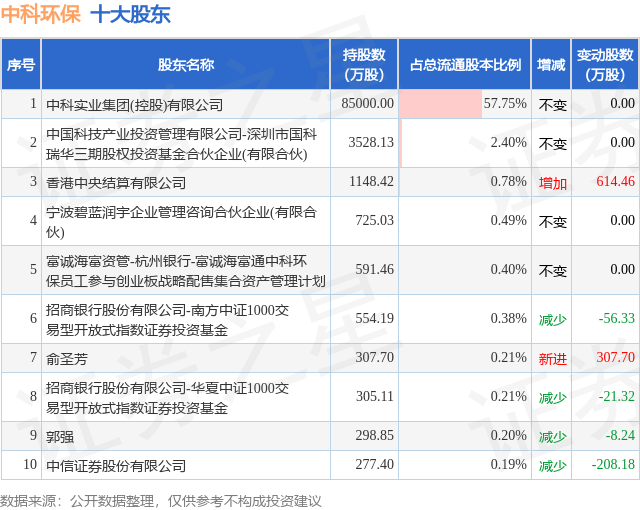
Task: Click shareholder 富诚海富资管-杭州银行 plan
Action: click(186, 271)
